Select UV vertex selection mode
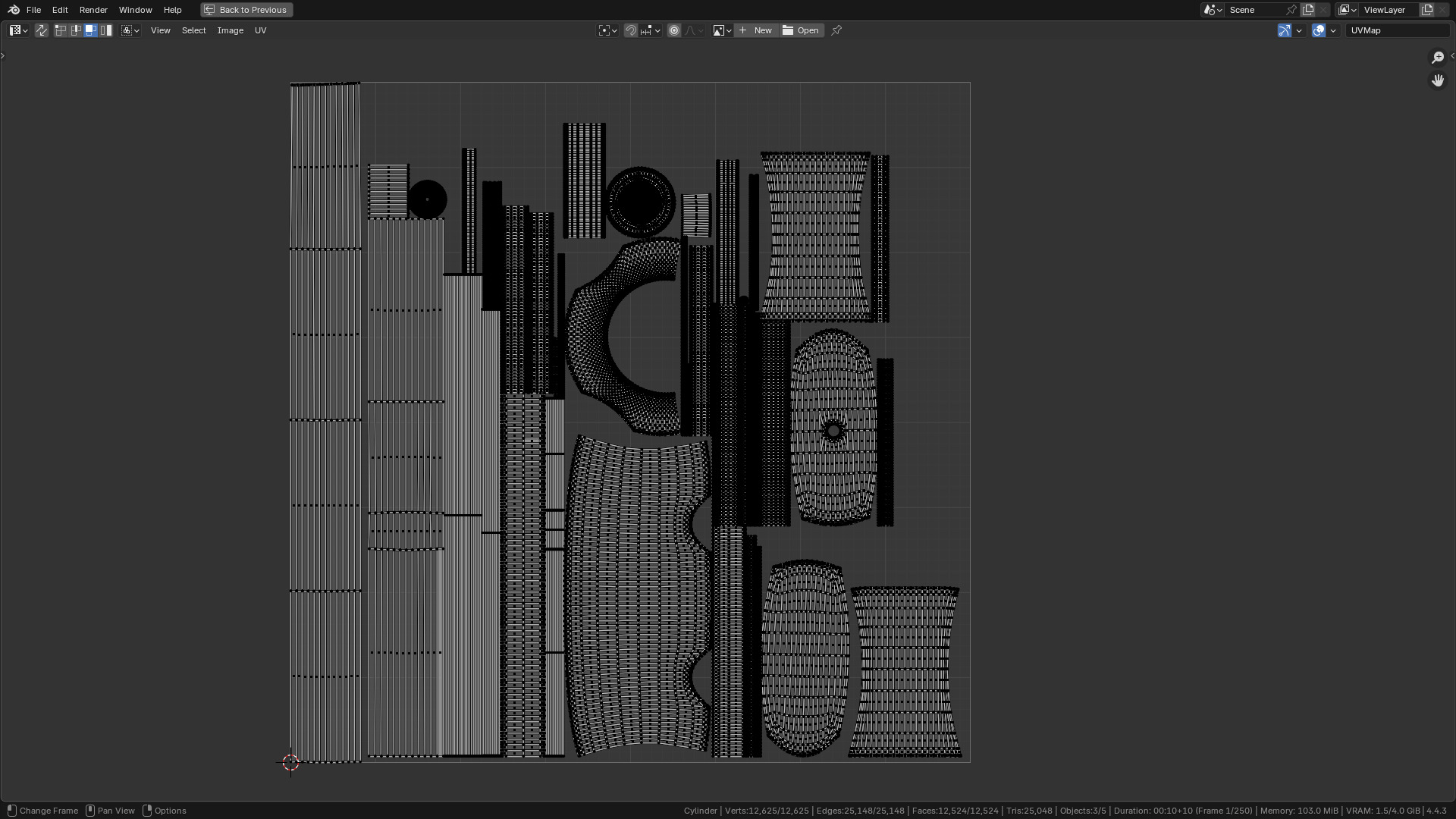This screenshot has height=819, width=1456. 61,30
